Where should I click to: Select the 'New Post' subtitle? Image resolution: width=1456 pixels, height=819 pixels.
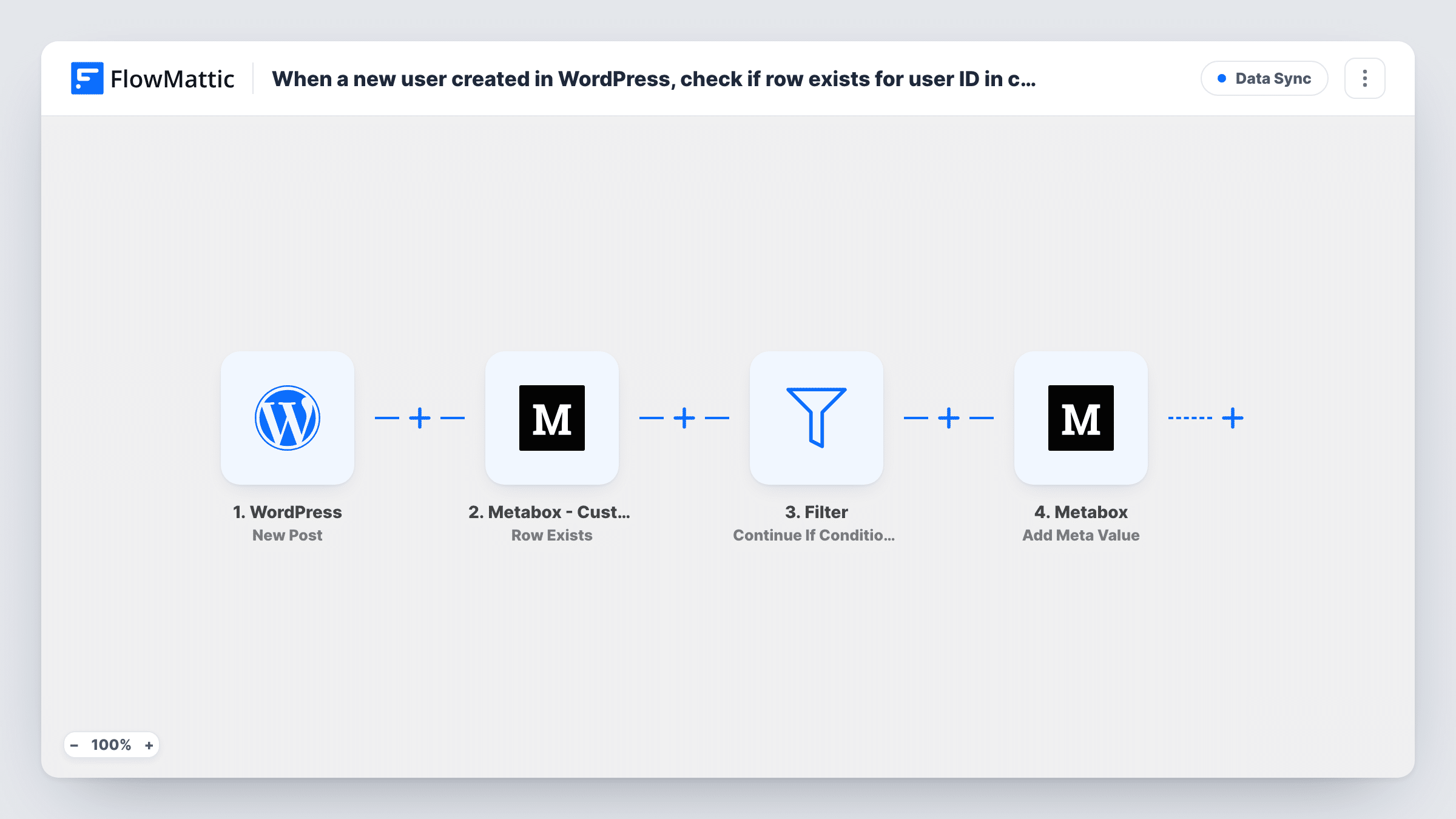pyautogui.click(x=288, y=535)
